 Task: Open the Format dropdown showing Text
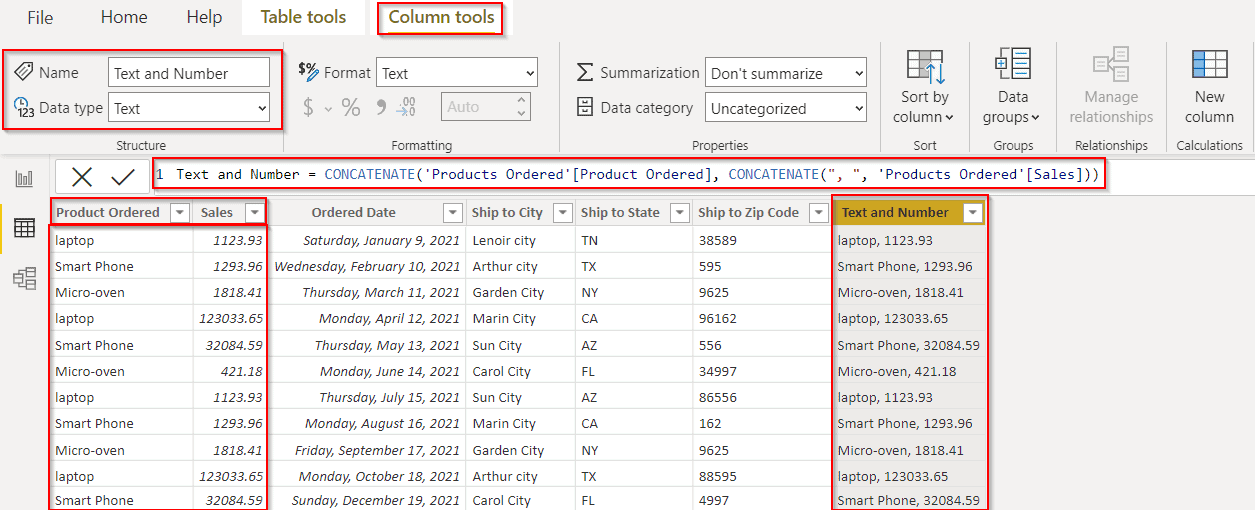457,73
